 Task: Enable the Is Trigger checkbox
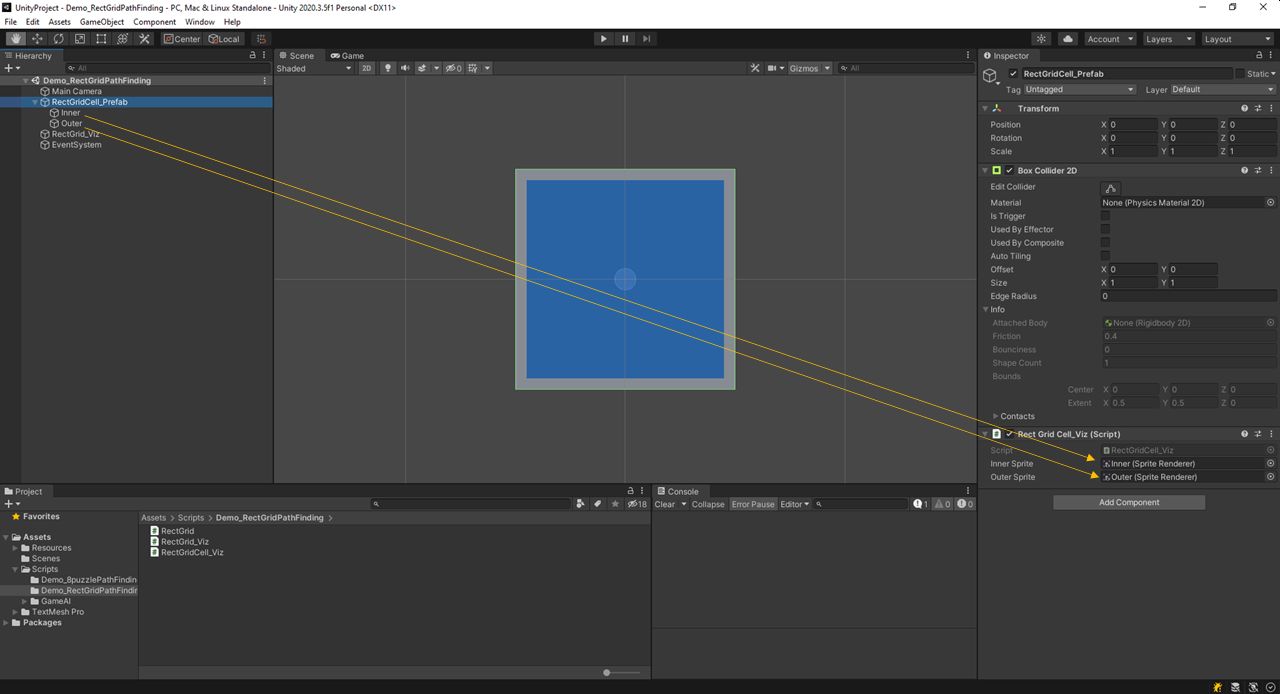(x=1104, y=216)
